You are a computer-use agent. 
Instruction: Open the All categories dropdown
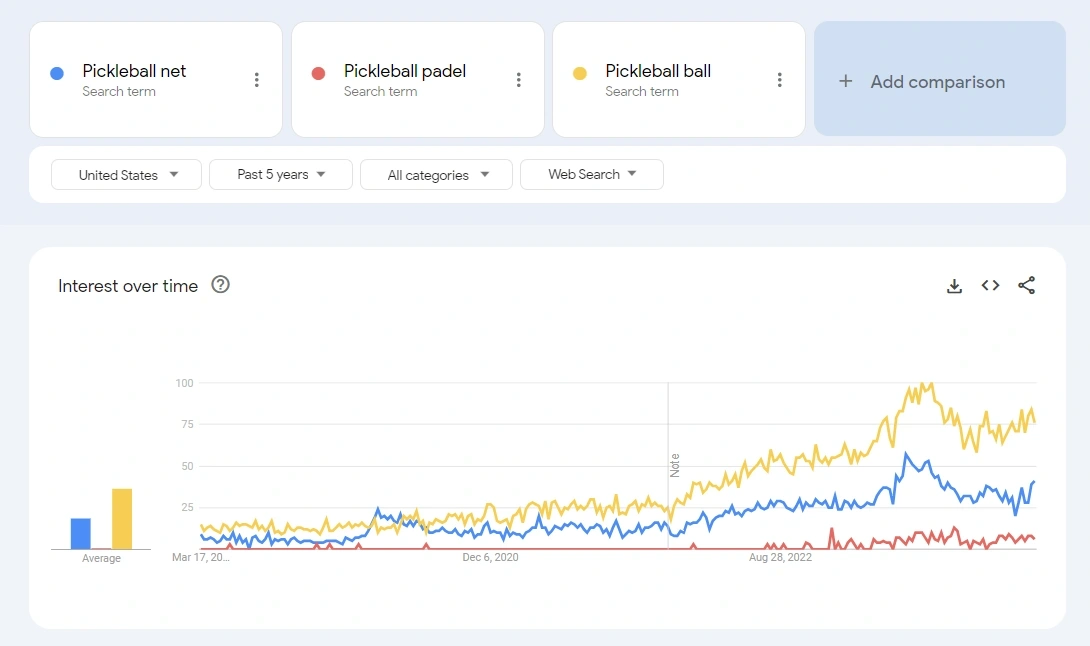point(436,174)
